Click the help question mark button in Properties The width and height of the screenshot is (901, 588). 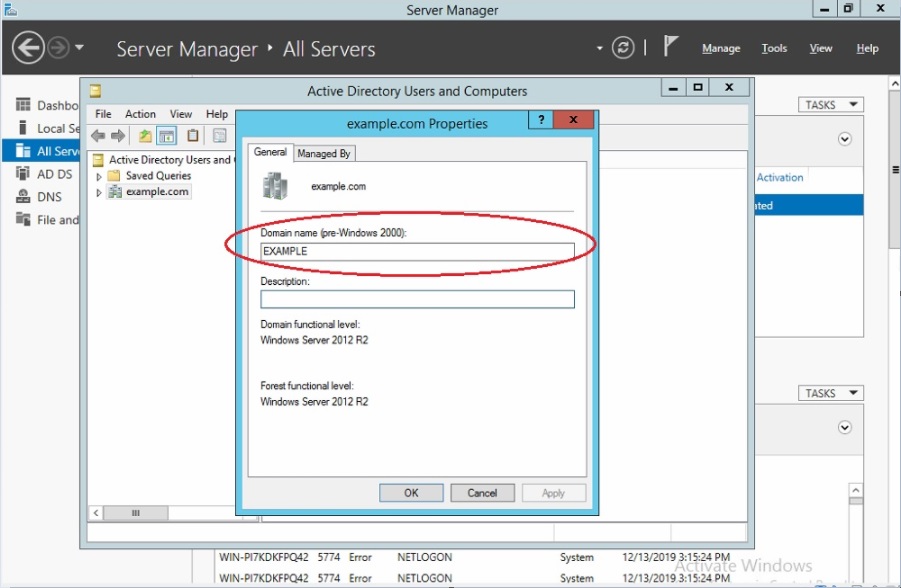pyautogui.click(x=541, y=120)
